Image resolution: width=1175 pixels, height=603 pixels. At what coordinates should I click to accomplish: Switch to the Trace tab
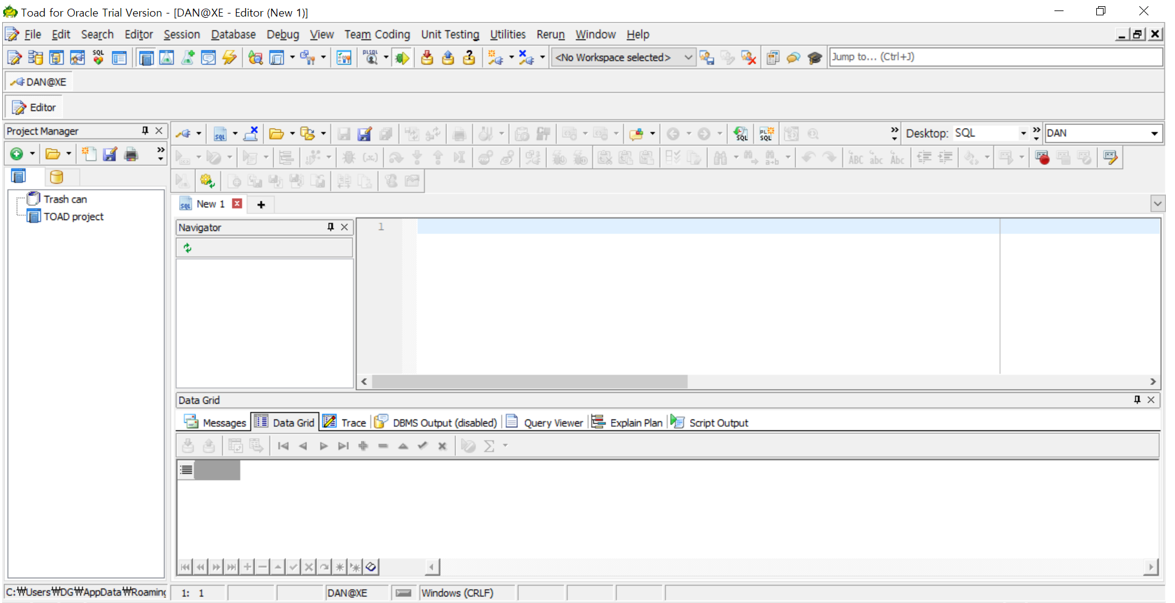(345, 422)
